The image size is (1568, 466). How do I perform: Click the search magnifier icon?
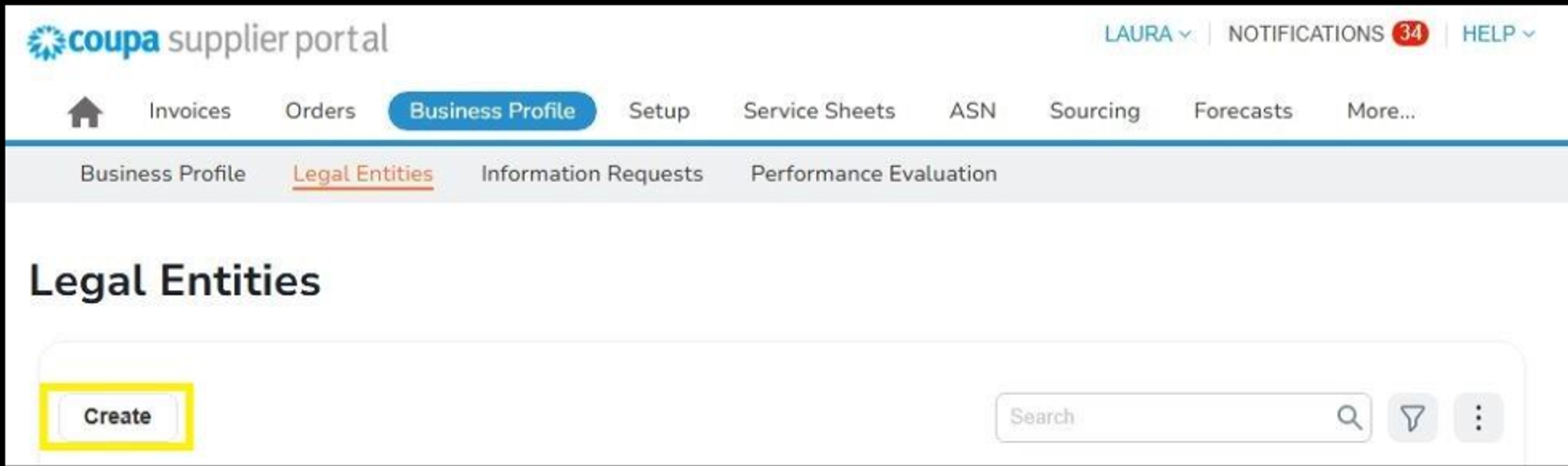pos(1351,417)
